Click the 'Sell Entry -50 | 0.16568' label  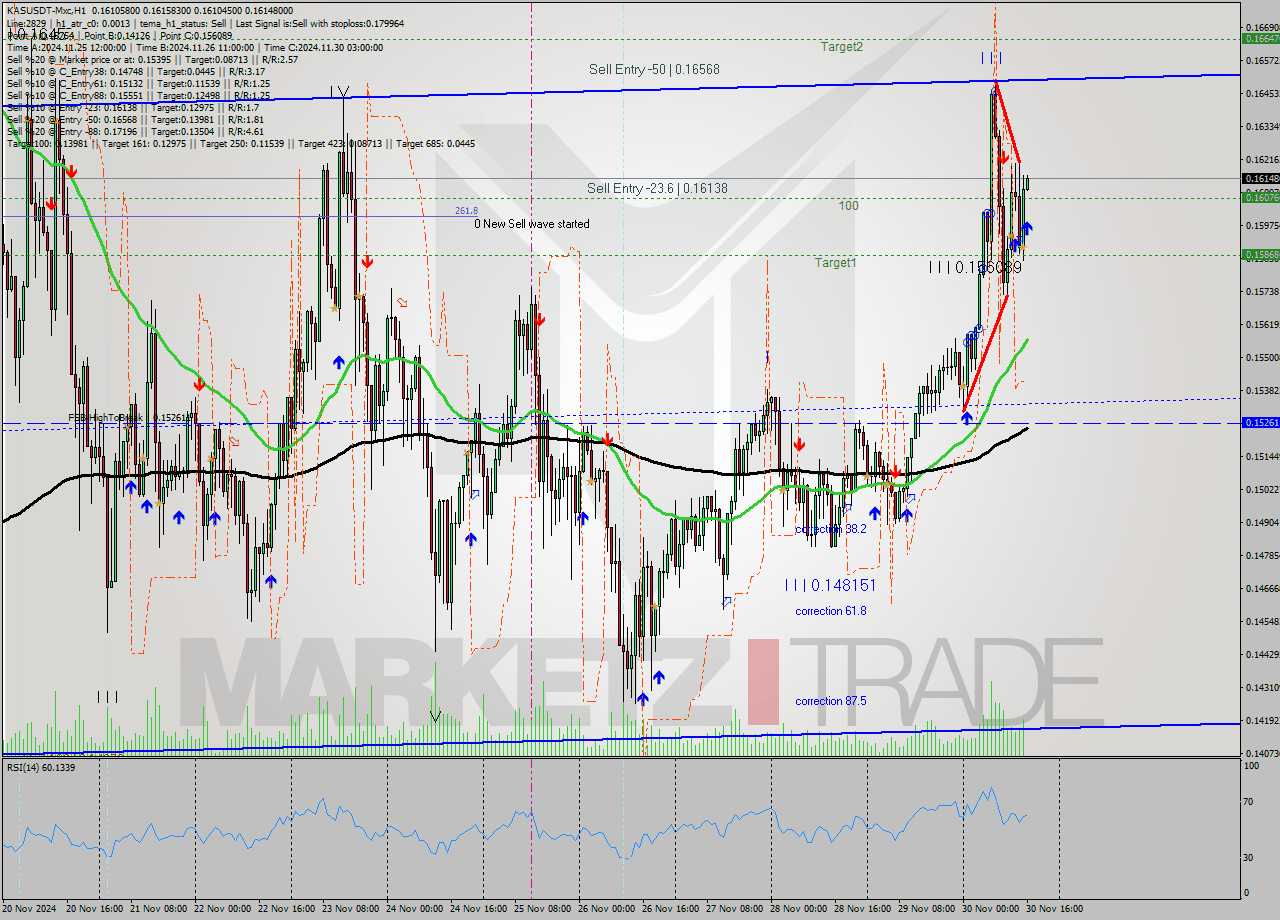click(x=654, y=69)
